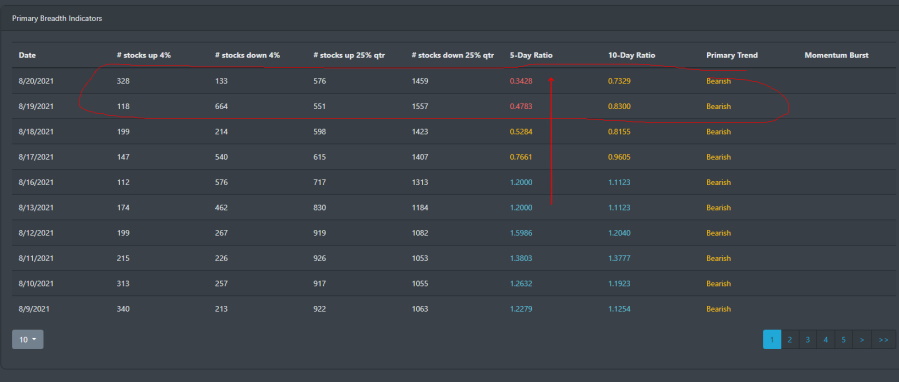Click 830 stocks up 25% qtr value

pyautogui.click(x=319, y=208)
